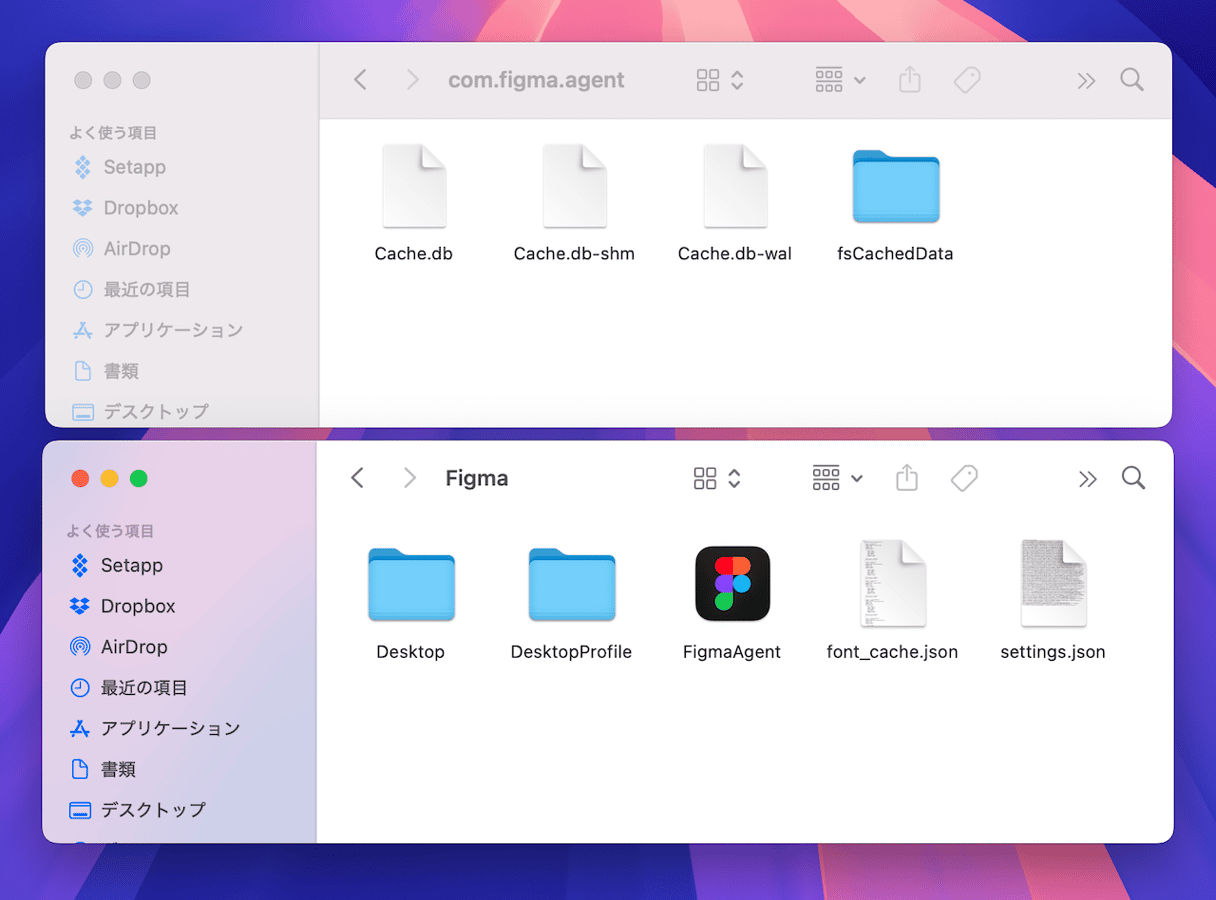Open Dropbox in the Figma window sidebar
This screenshot has height=900, width=1216.
click(137, 606)
